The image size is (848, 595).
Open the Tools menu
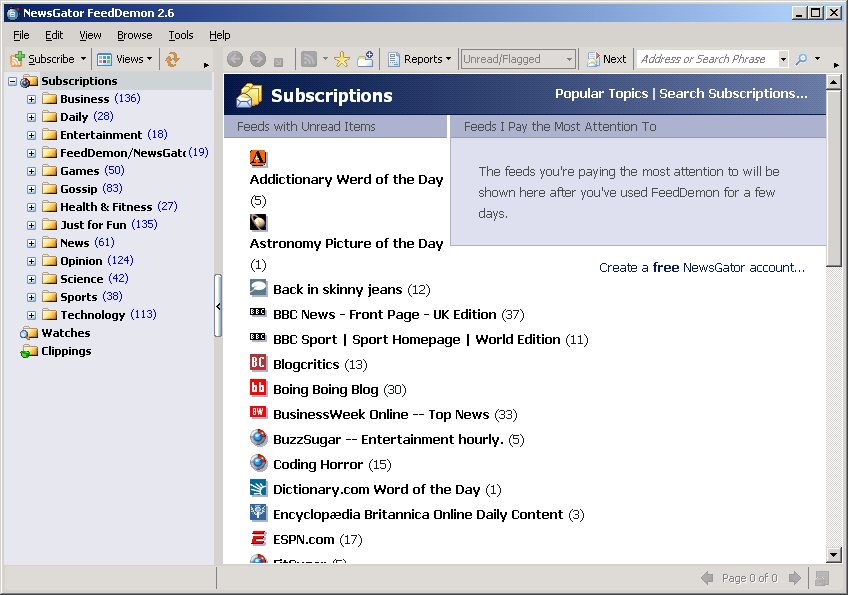click(x=181, y=35)
